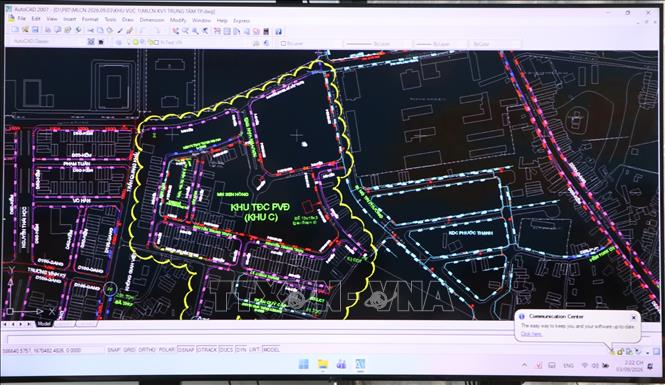
Task: Activate the Pan realtime tool
Action: coord(175,31)
